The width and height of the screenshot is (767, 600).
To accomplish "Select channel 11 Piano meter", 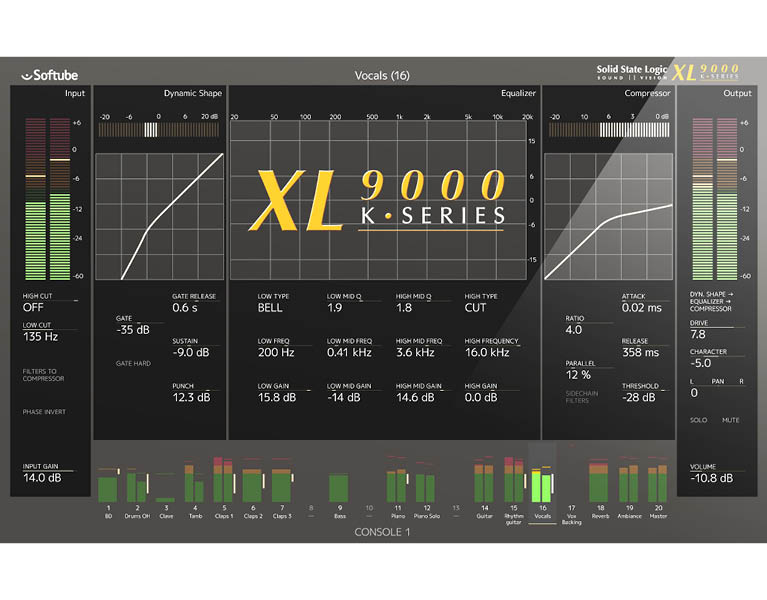I will point(397,479).
